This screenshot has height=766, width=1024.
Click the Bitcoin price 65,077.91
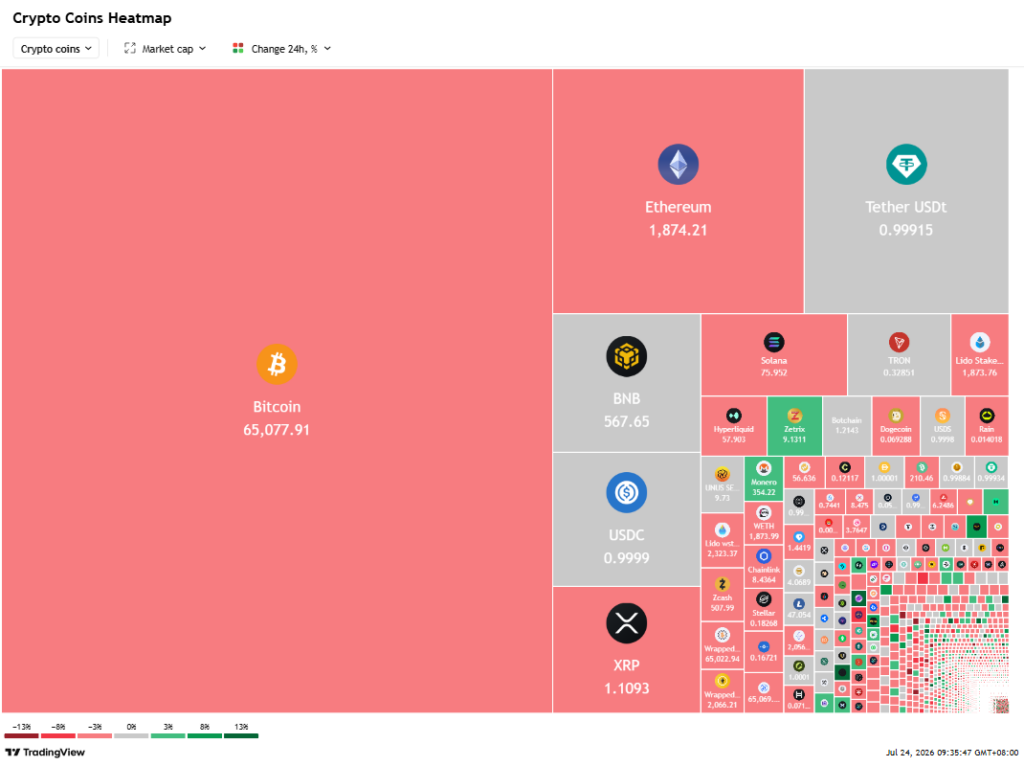click(x=276, y=430)
